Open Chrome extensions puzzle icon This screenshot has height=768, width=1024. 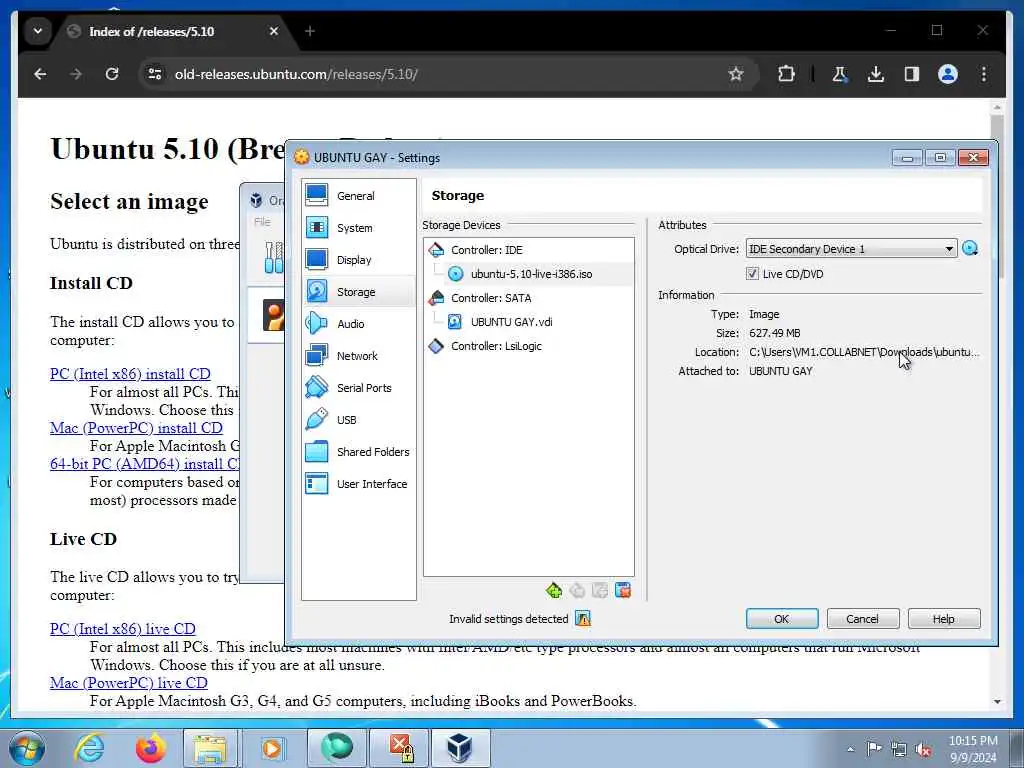(786, 74)
